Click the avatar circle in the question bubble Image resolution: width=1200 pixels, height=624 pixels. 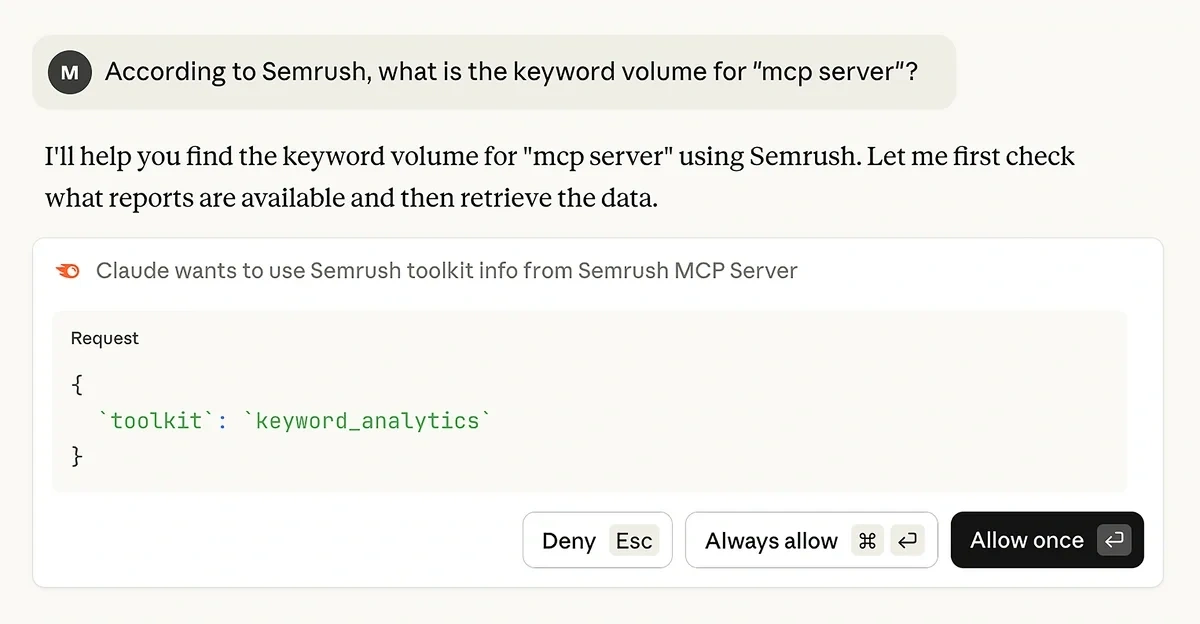68,71
